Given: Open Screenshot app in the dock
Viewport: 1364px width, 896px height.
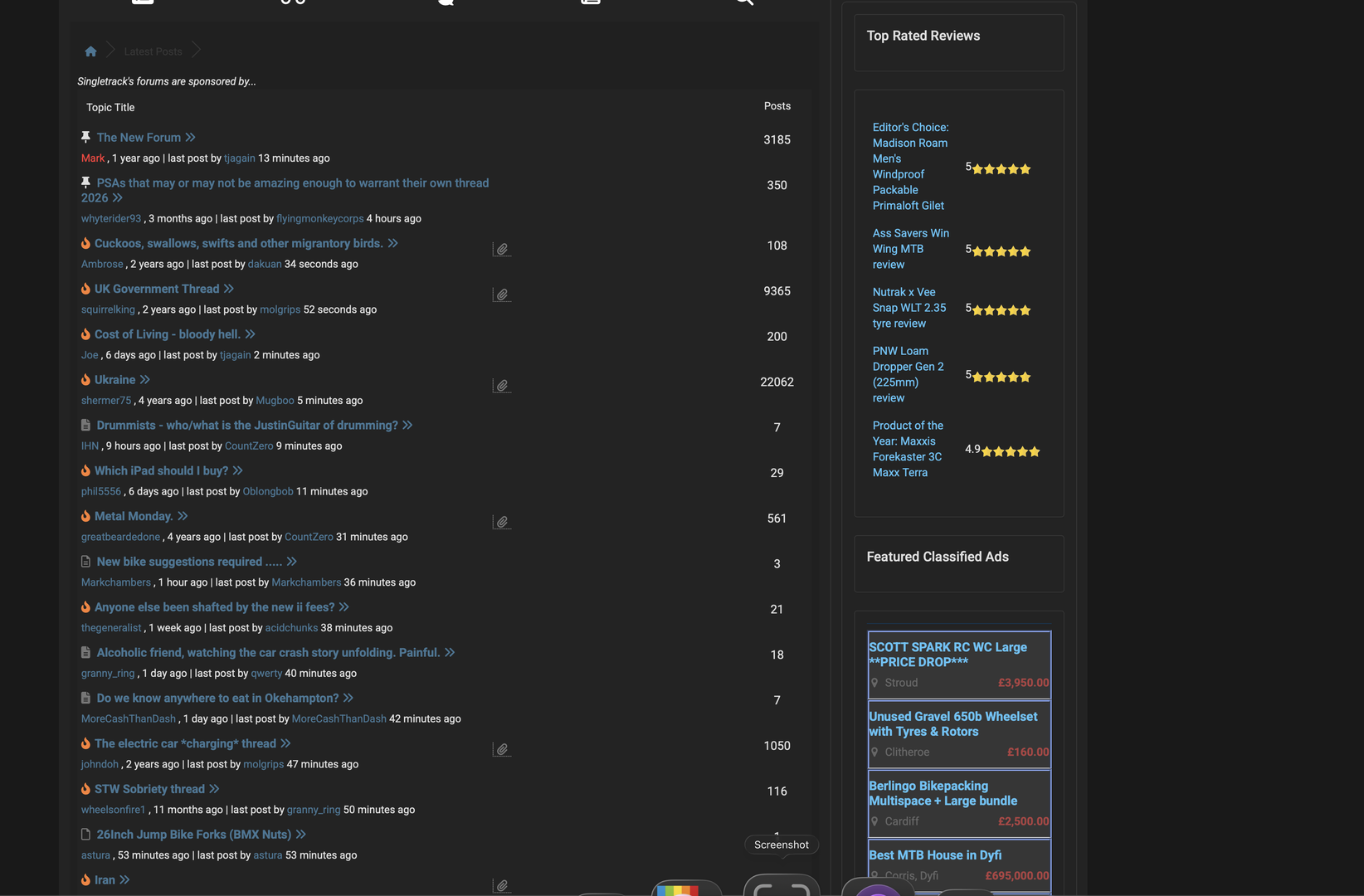Looking at the screenshot, I should point(781,887).
